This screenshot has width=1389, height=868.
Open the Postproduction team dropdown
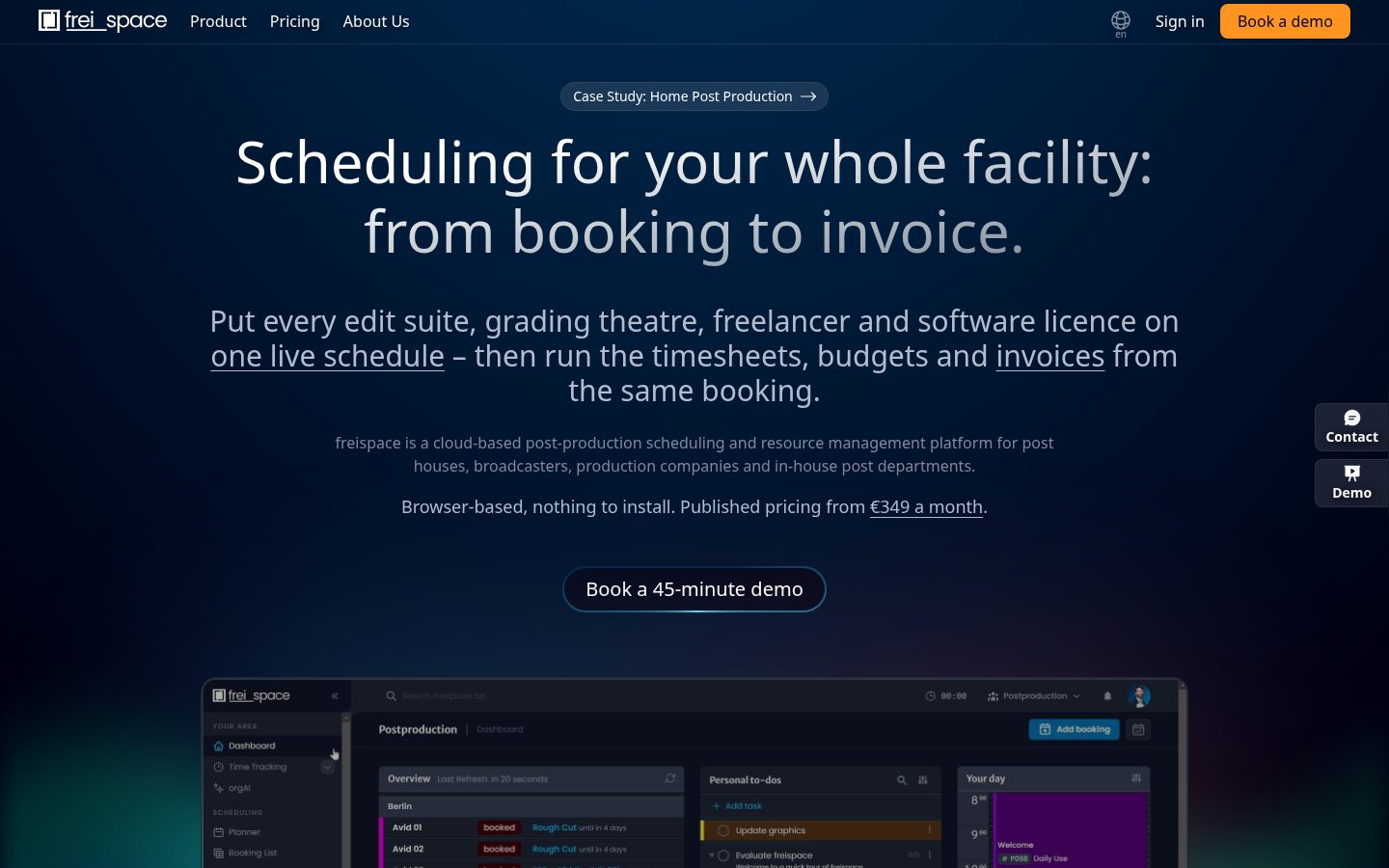click(1034, 695)
